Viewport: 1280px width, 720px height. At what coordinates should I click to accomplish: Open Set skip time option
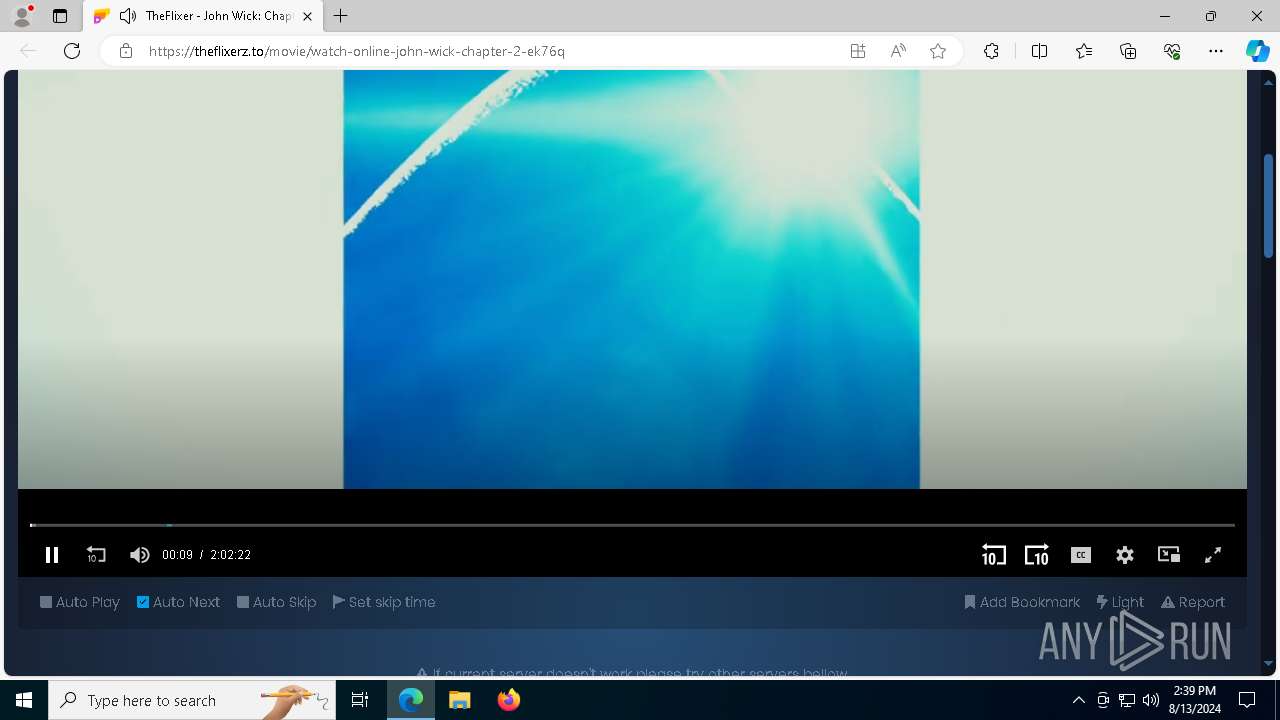point(384,602)
